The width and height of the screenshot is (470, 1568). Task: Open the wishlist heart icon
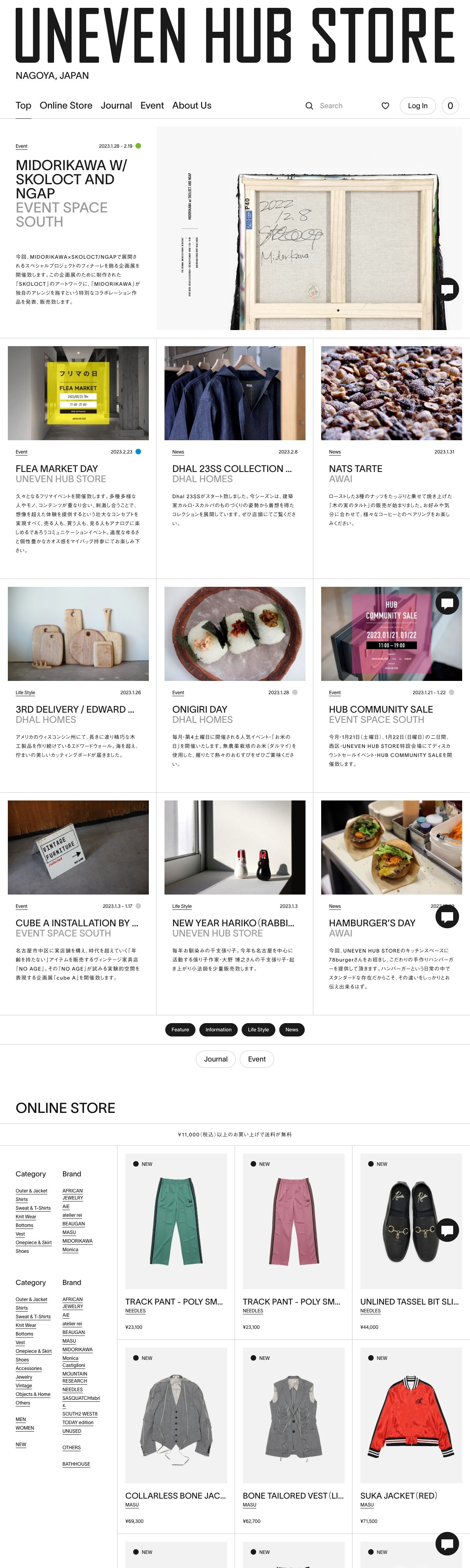(385, 106)
